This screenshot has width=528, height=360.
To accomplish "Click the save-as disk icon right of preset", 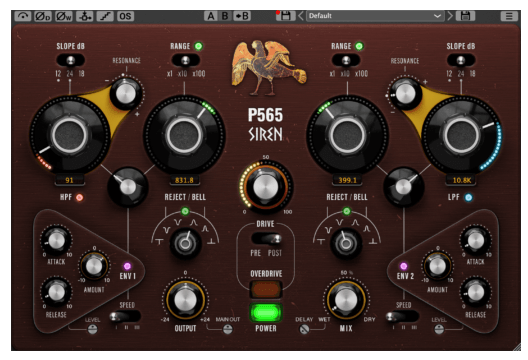I will coord(465,16).
